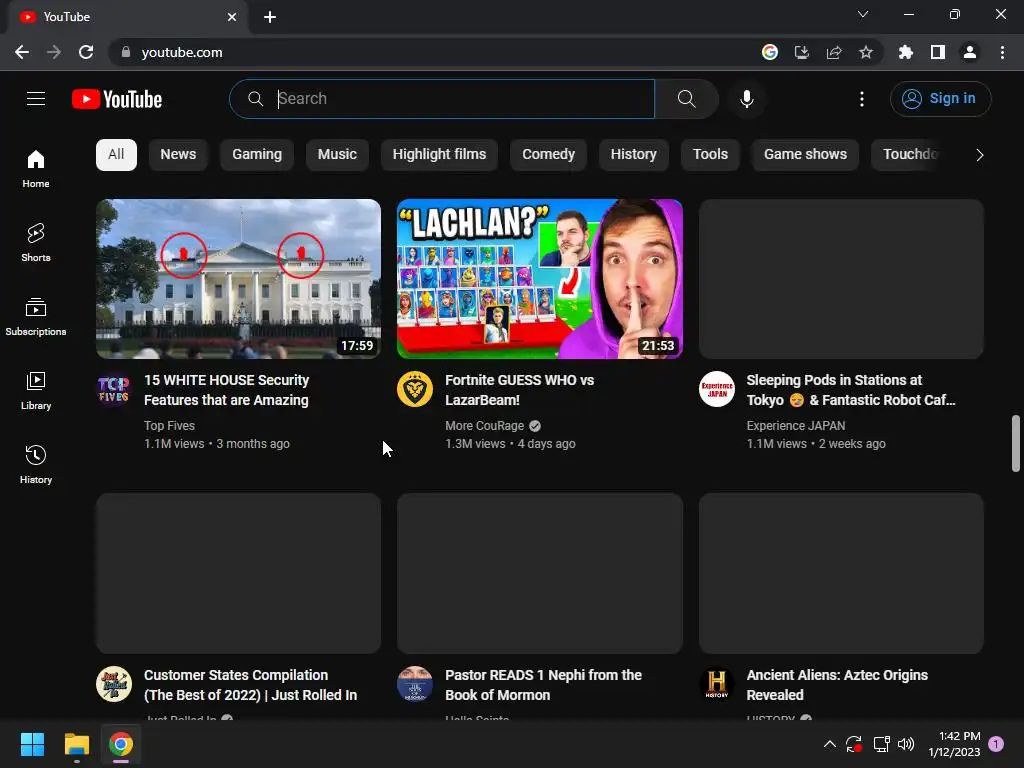Open 'Sleeping Pods in Stations at Tokyo' title
Screen dimensions: 1024x768
click(x=851, y=390)
